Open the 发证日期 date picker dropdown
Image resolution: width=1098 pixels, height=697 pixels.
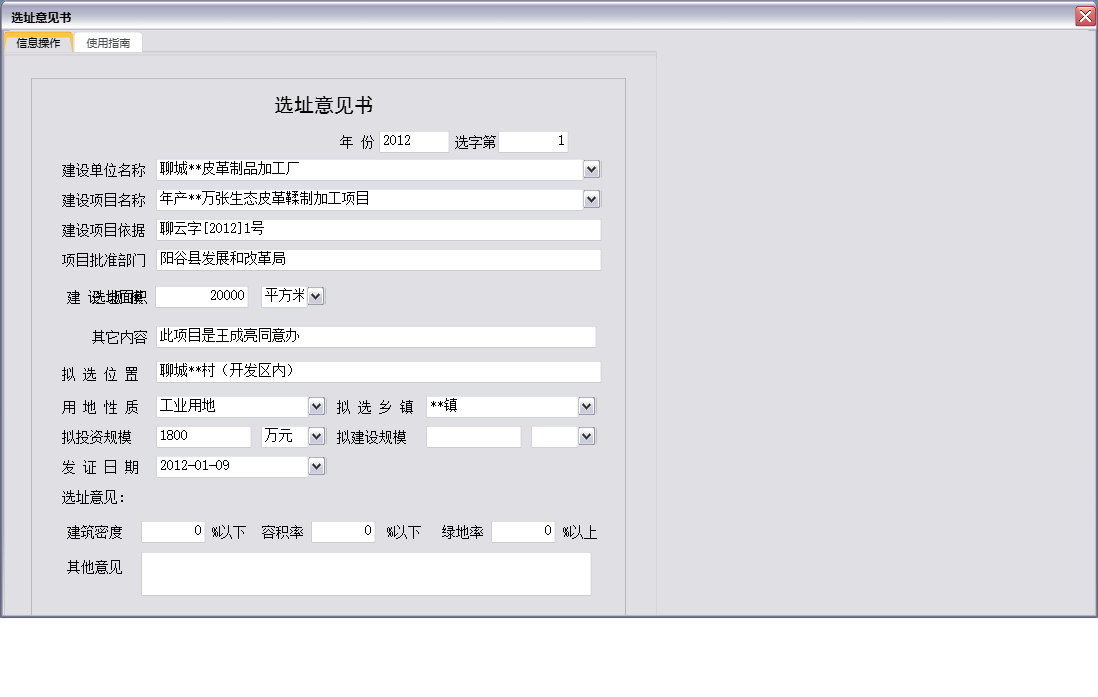(x=317, y=466)
